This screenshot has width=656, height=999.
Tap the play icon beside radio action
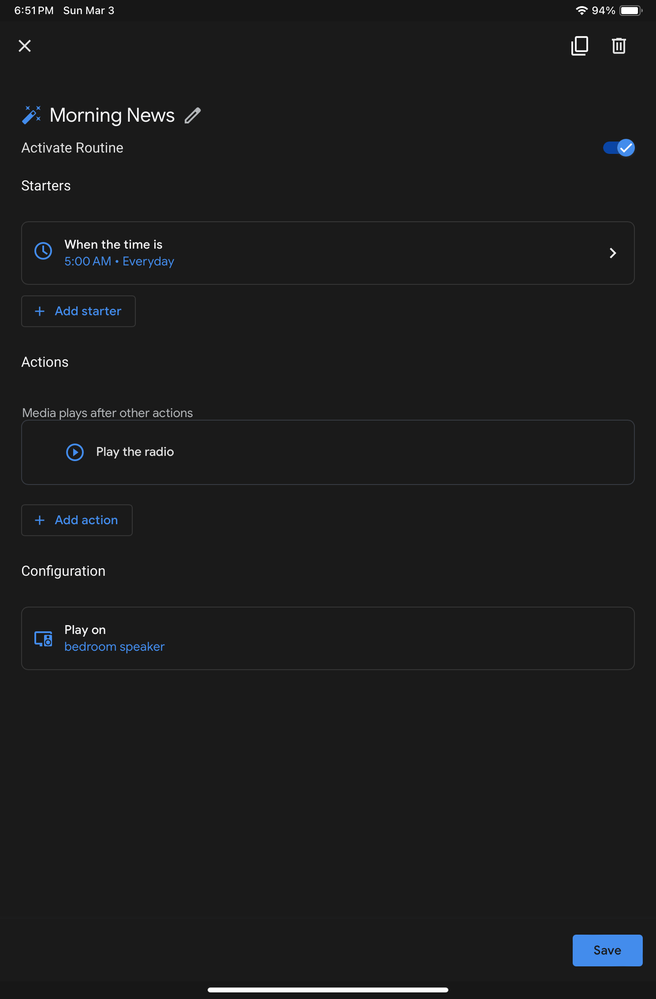pos(75,452)
